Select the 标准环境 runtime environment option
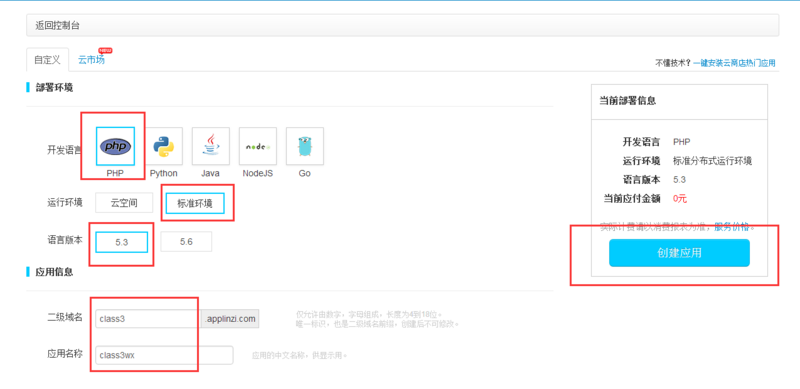 (195, 203)
